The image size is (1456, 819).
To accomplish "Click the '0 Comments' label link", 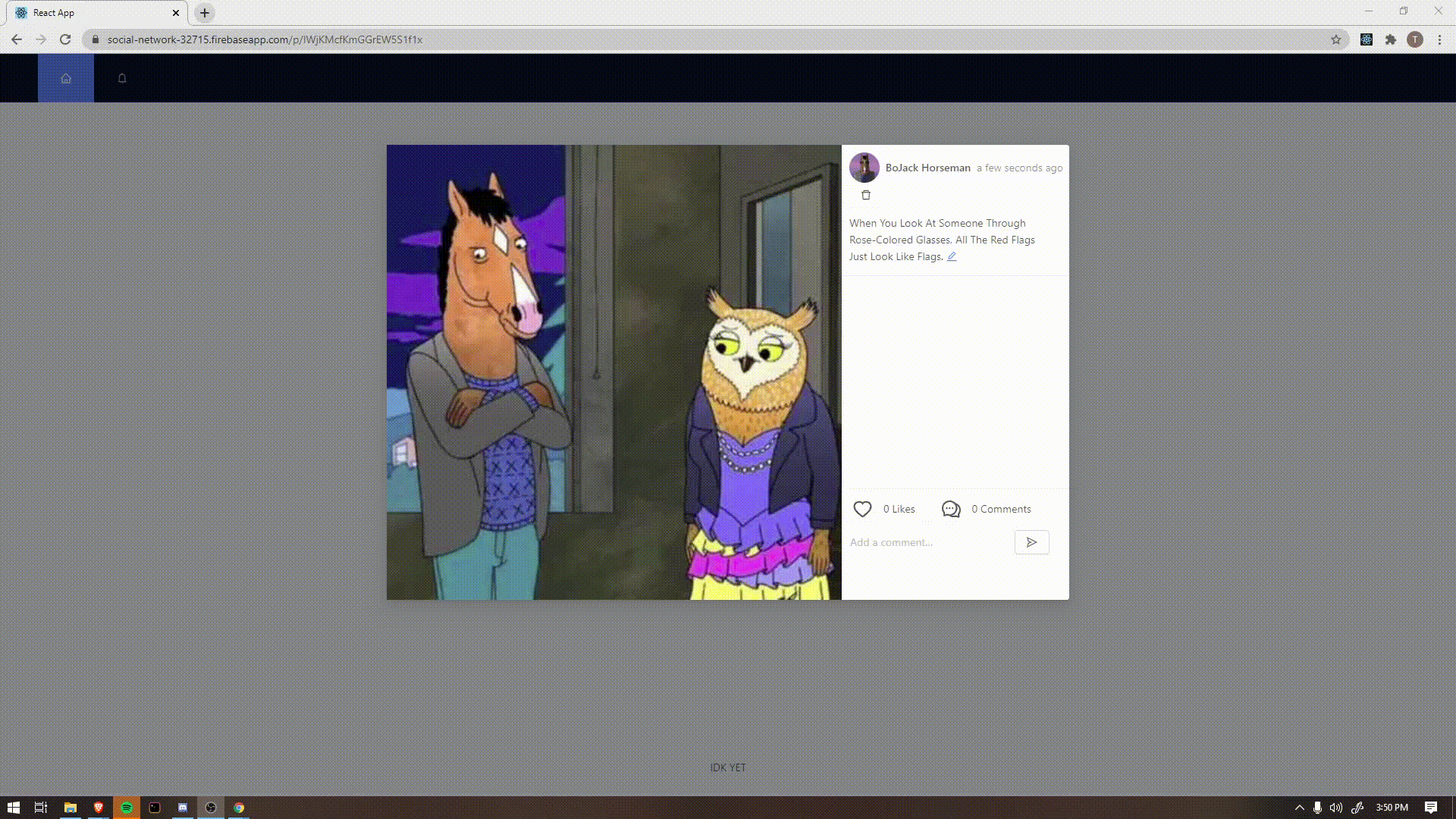I will tap(1001, 508).
